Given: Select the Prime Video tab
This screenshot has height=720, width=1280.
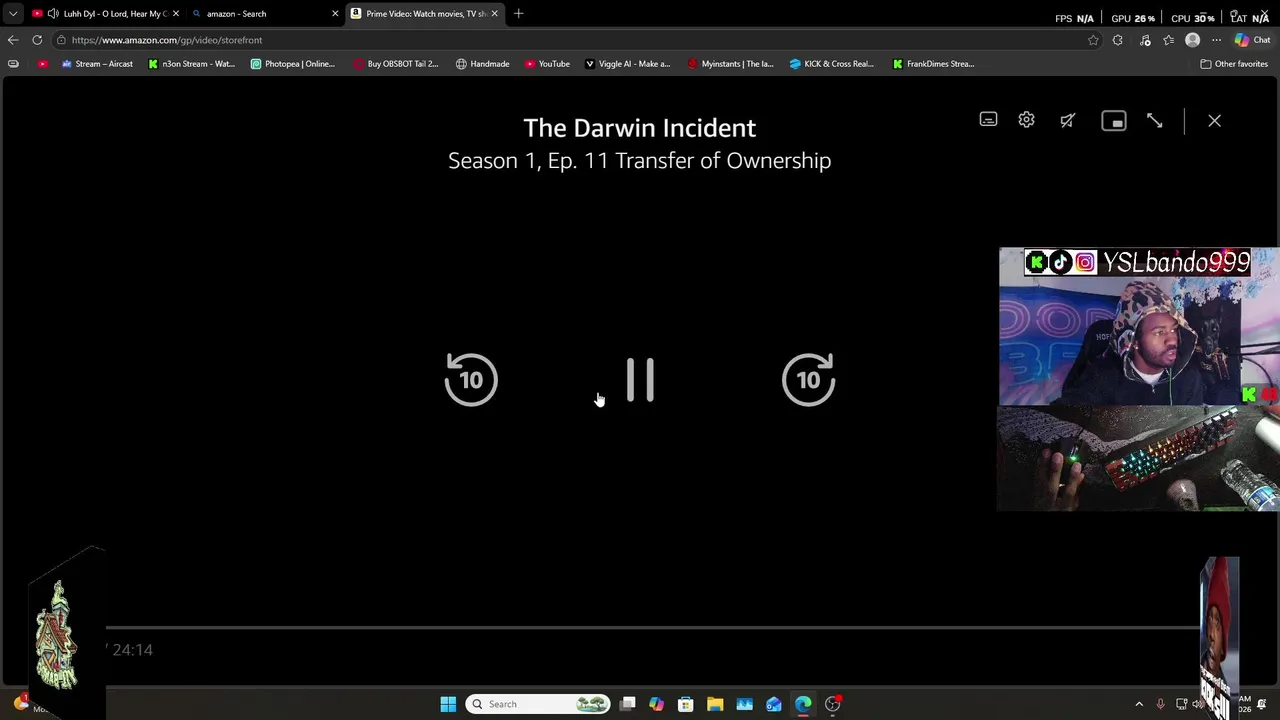Looking at the screenshot, I should pyautogui.click(x=425, y=14).
